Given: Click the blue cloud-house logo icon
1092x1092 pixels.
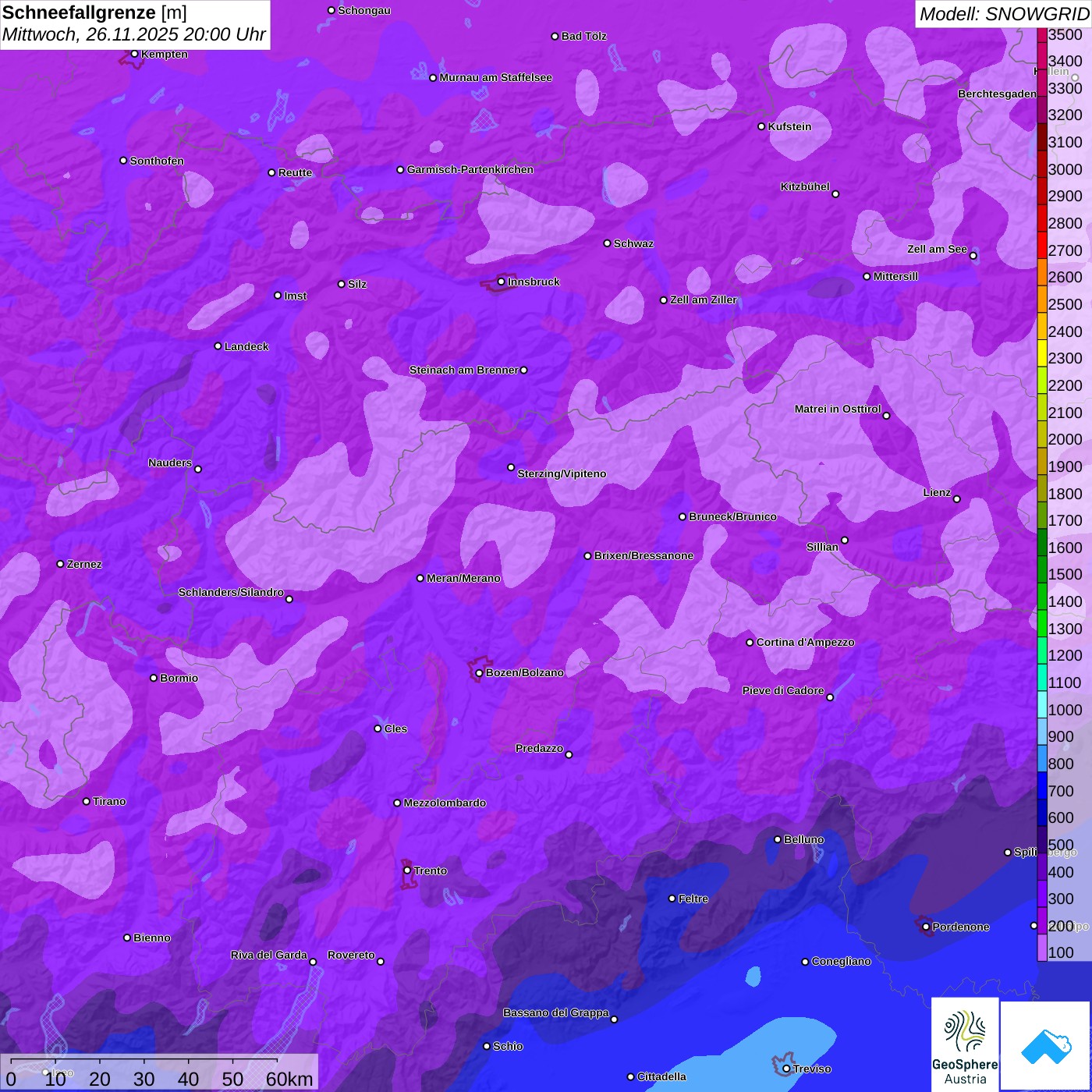Looking at the screenshot, I should pos(1046,1047).
